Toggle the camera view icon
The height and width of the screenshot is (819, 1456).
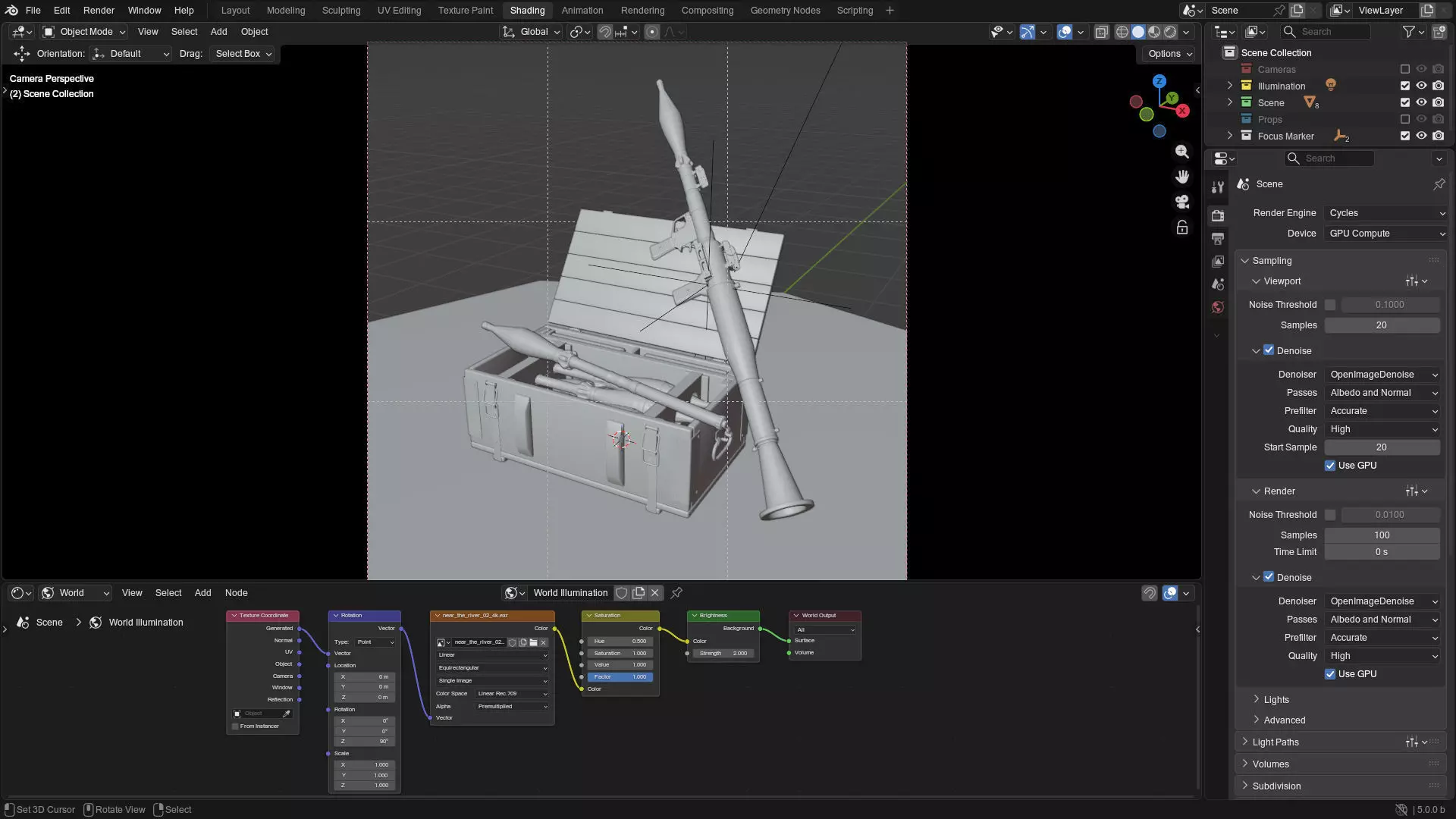(x=1182, y=202)
